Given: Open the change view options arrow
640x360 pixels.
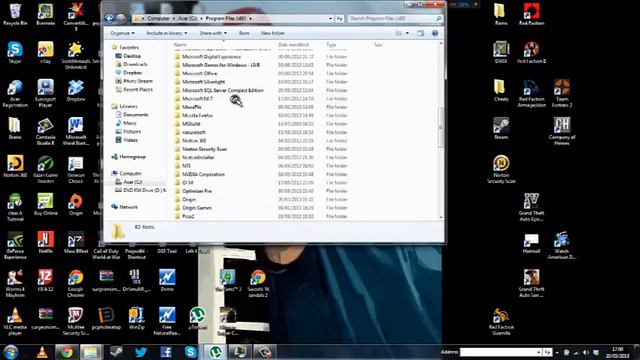Looking at the screenshot, I should (x=407, y=33).
